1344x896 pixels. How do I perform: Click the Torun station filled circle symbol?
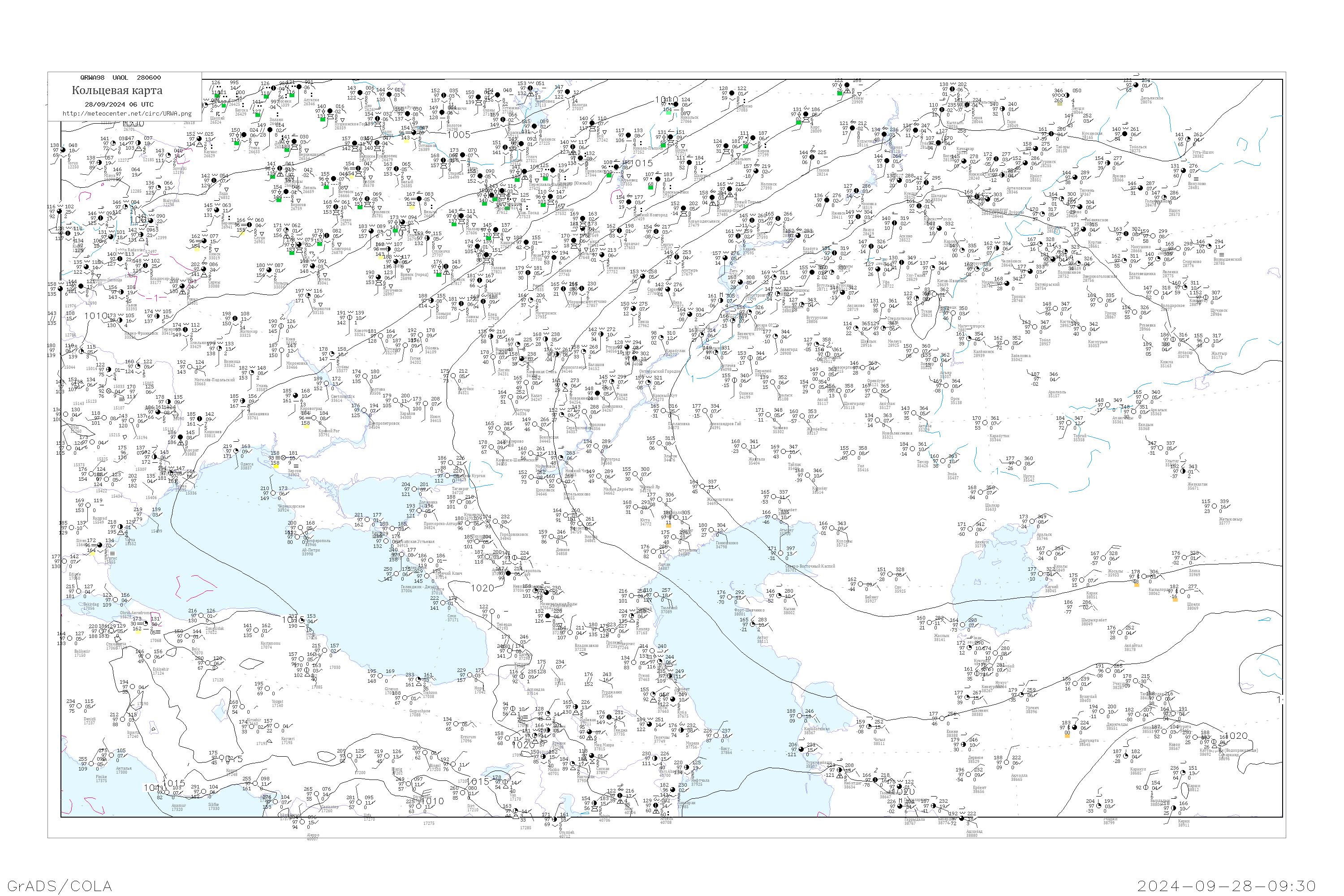pos(64,150)
